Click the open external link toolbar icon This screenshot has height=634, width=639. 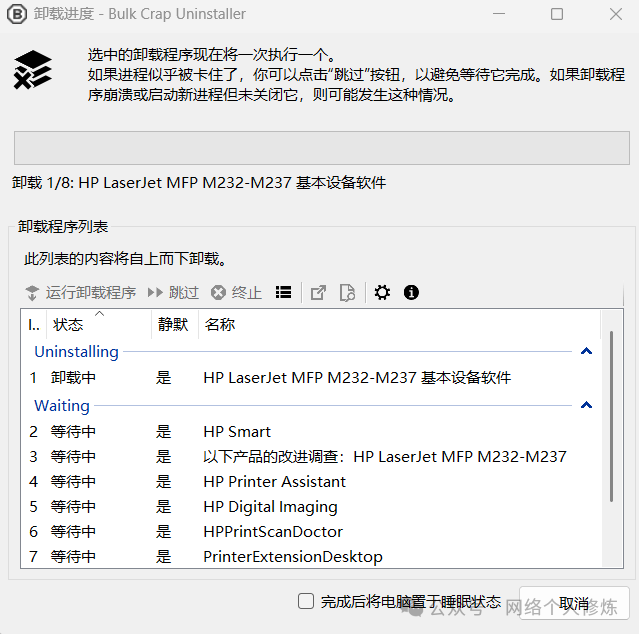point(318,293)
